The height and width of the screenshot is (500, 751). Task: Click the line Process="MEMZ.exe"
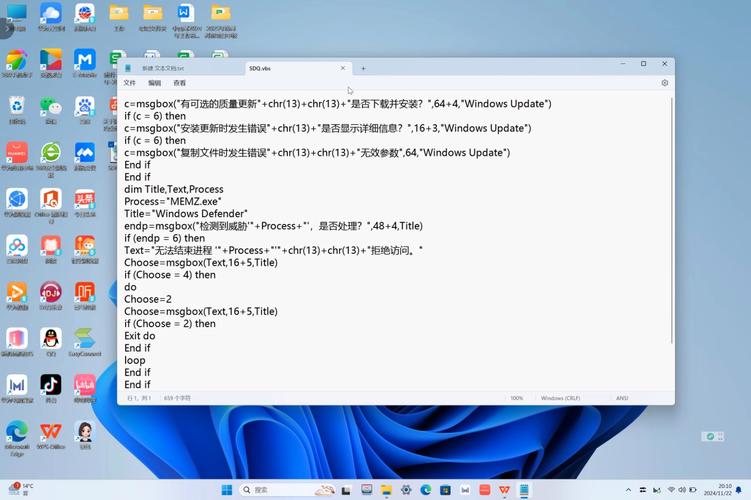click(173, 201)
